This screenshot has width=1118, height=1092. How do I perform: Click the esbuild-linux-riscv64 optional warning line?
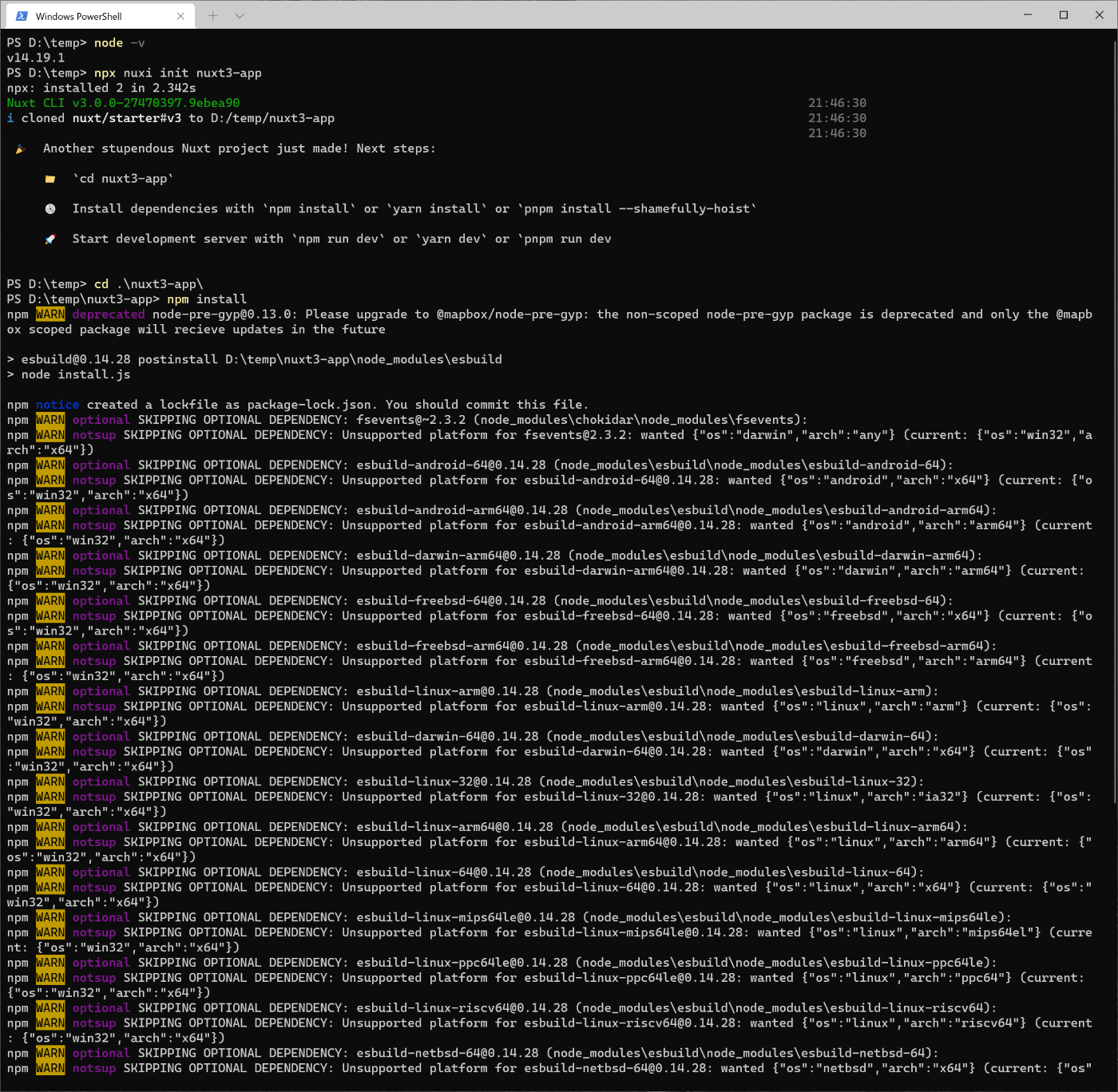[502, 1008]
